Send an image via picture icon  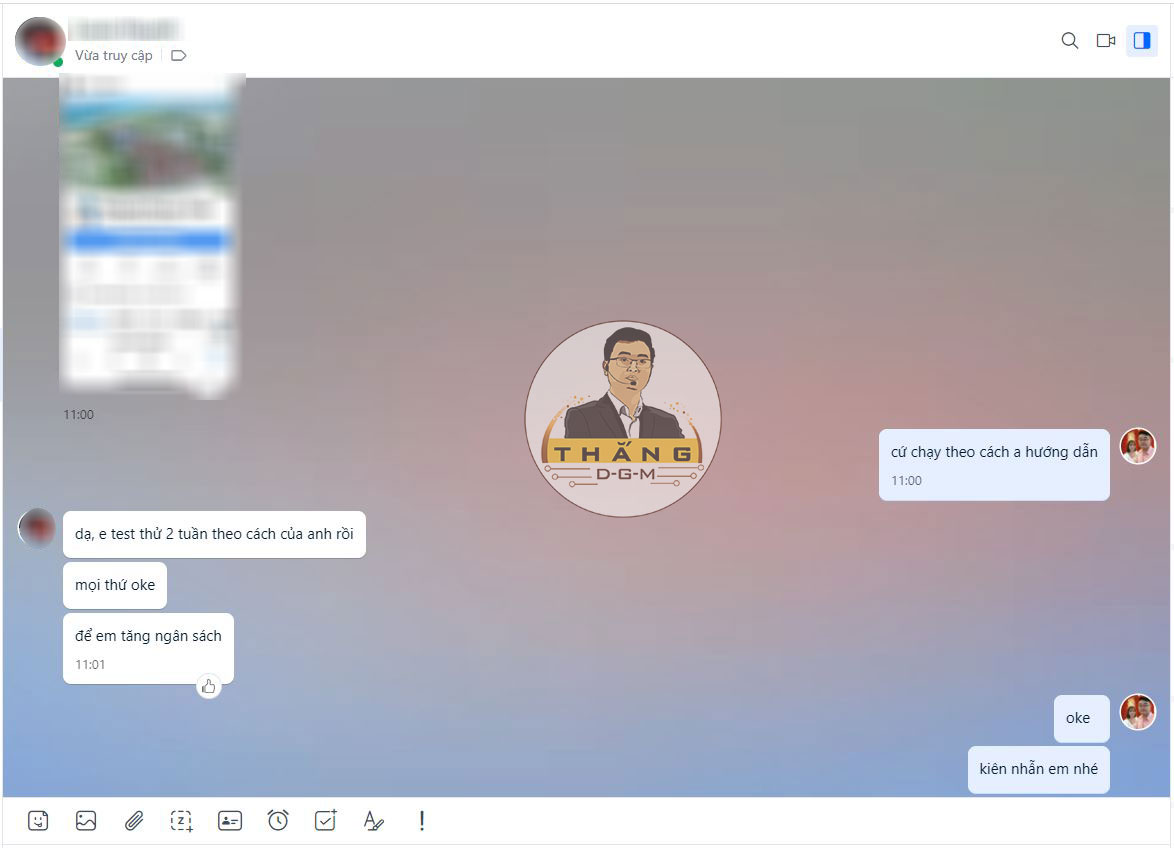tap(86, 821)
